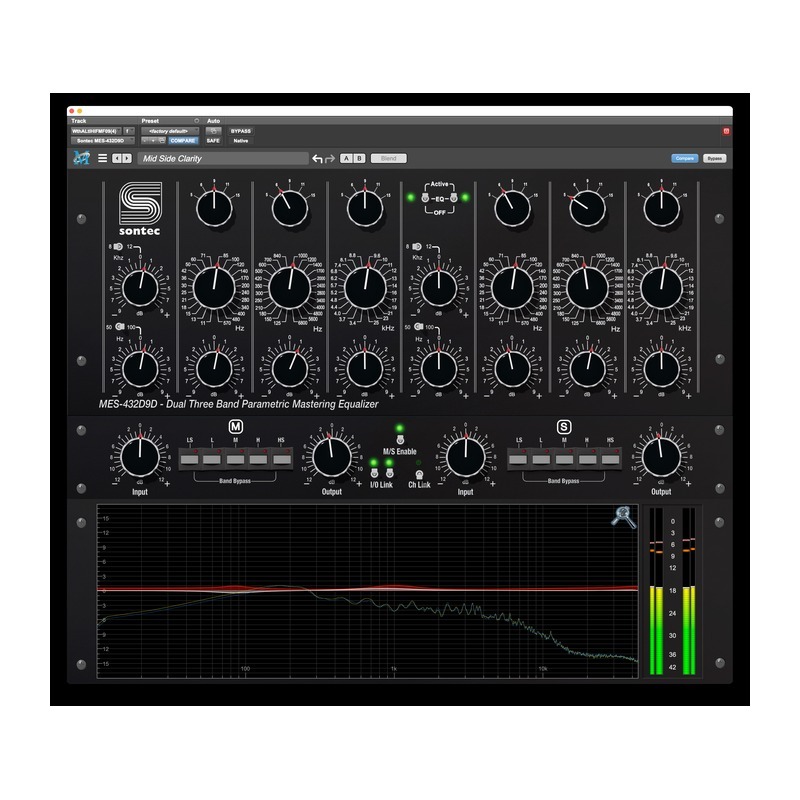The image size is (800, 800).
Task: Click the M section Input knob
Action: [140, 456]
